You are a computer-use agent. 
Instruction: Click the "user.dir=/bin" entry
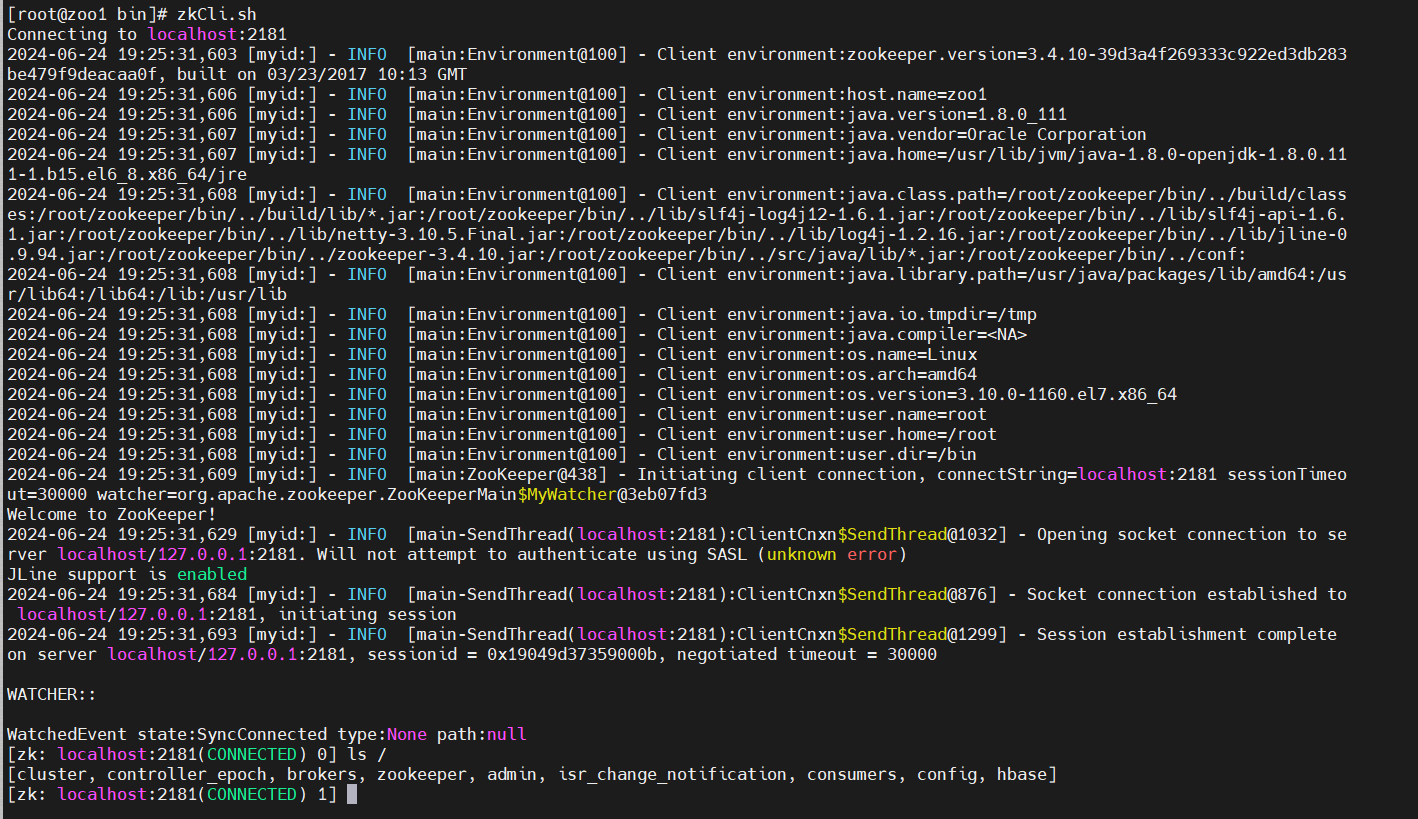(912, 454)
